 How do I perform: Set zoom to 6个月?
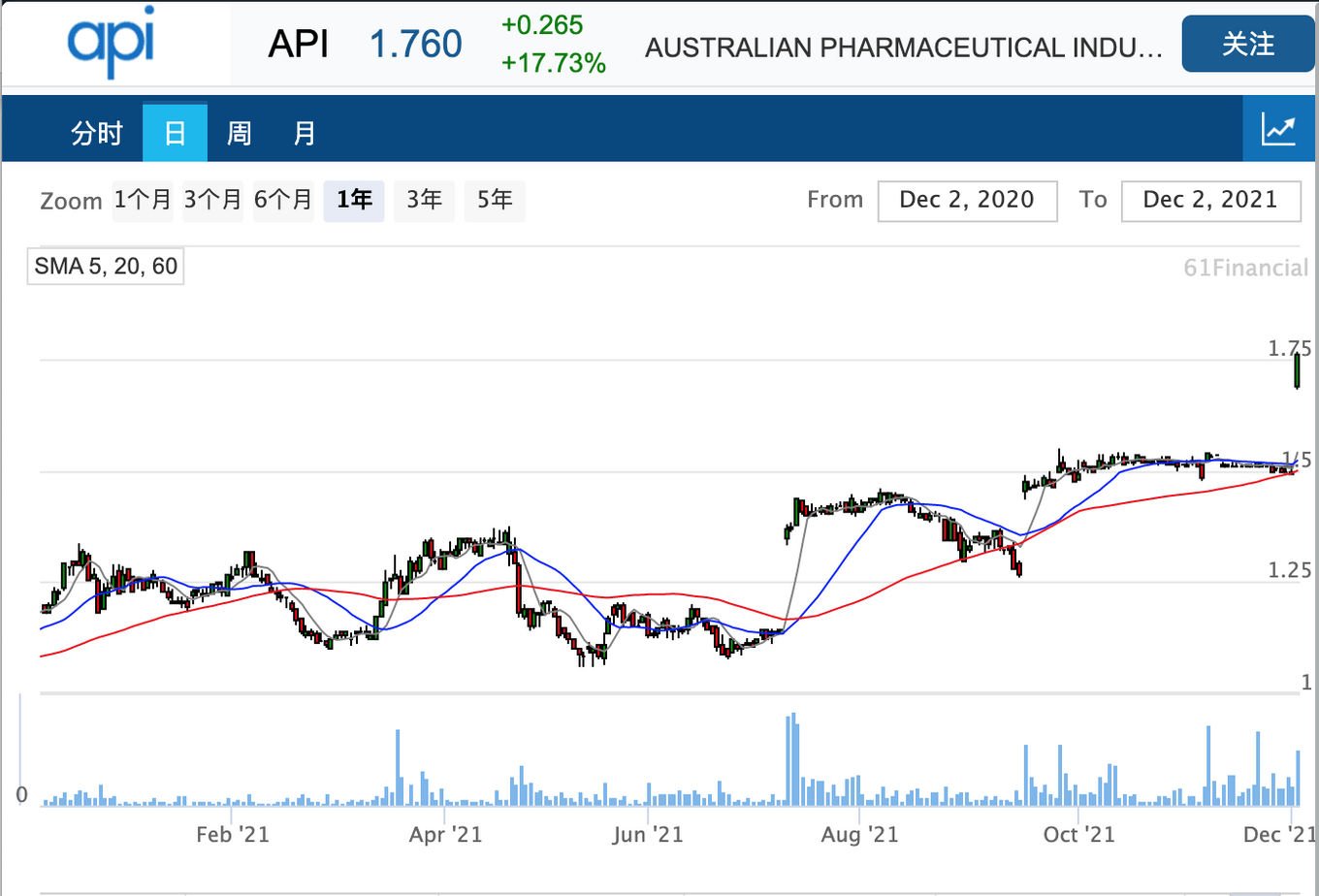283,201
